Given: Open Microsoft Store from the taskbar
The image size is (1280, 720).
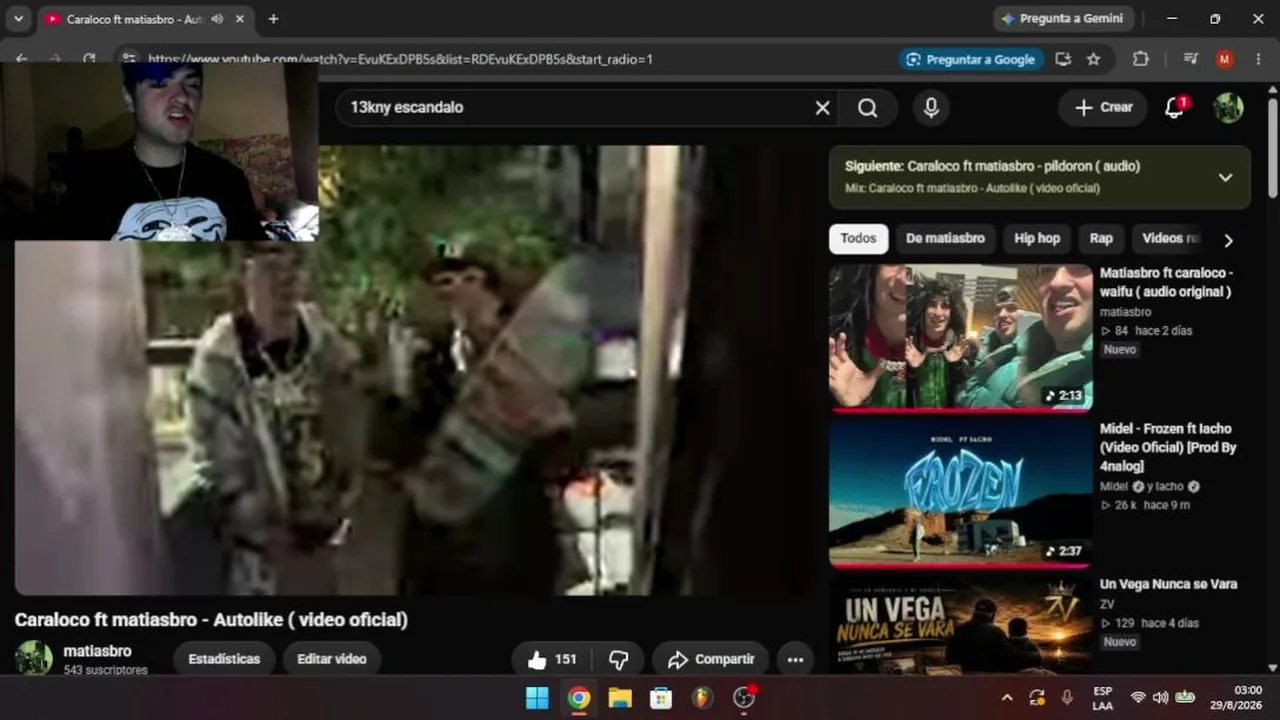Looking at the screenshot, I should click(661, 698).
